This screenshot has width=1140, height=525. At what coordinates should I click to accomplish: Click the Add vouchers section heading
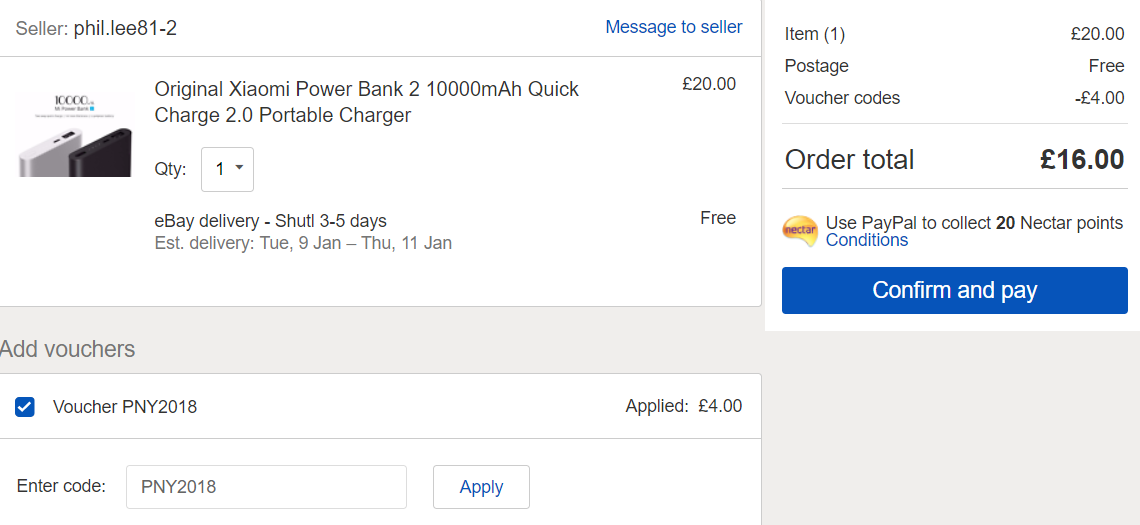point(68,349)
